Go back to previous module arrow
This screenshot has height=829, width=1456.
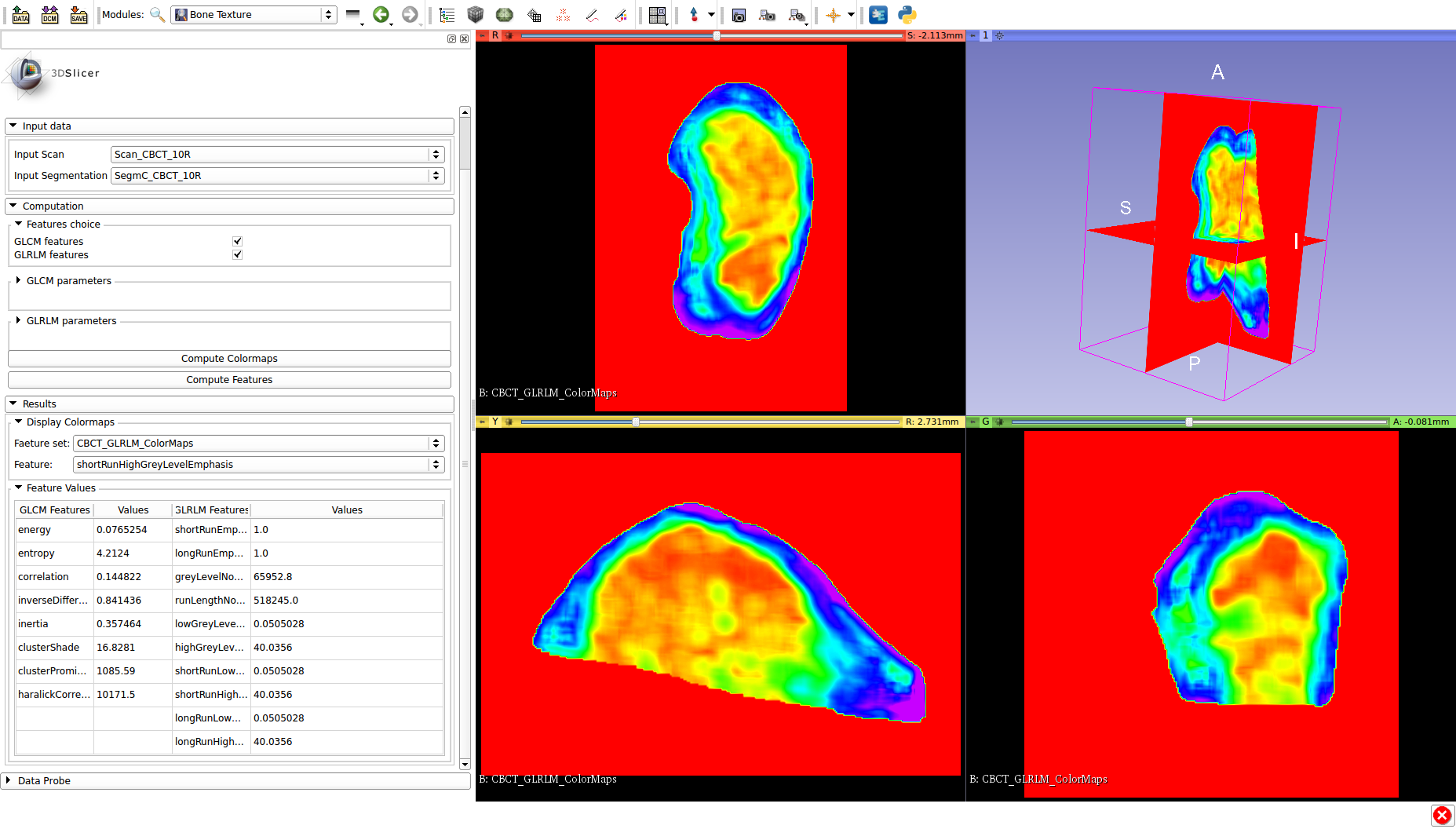click(381, 15)
